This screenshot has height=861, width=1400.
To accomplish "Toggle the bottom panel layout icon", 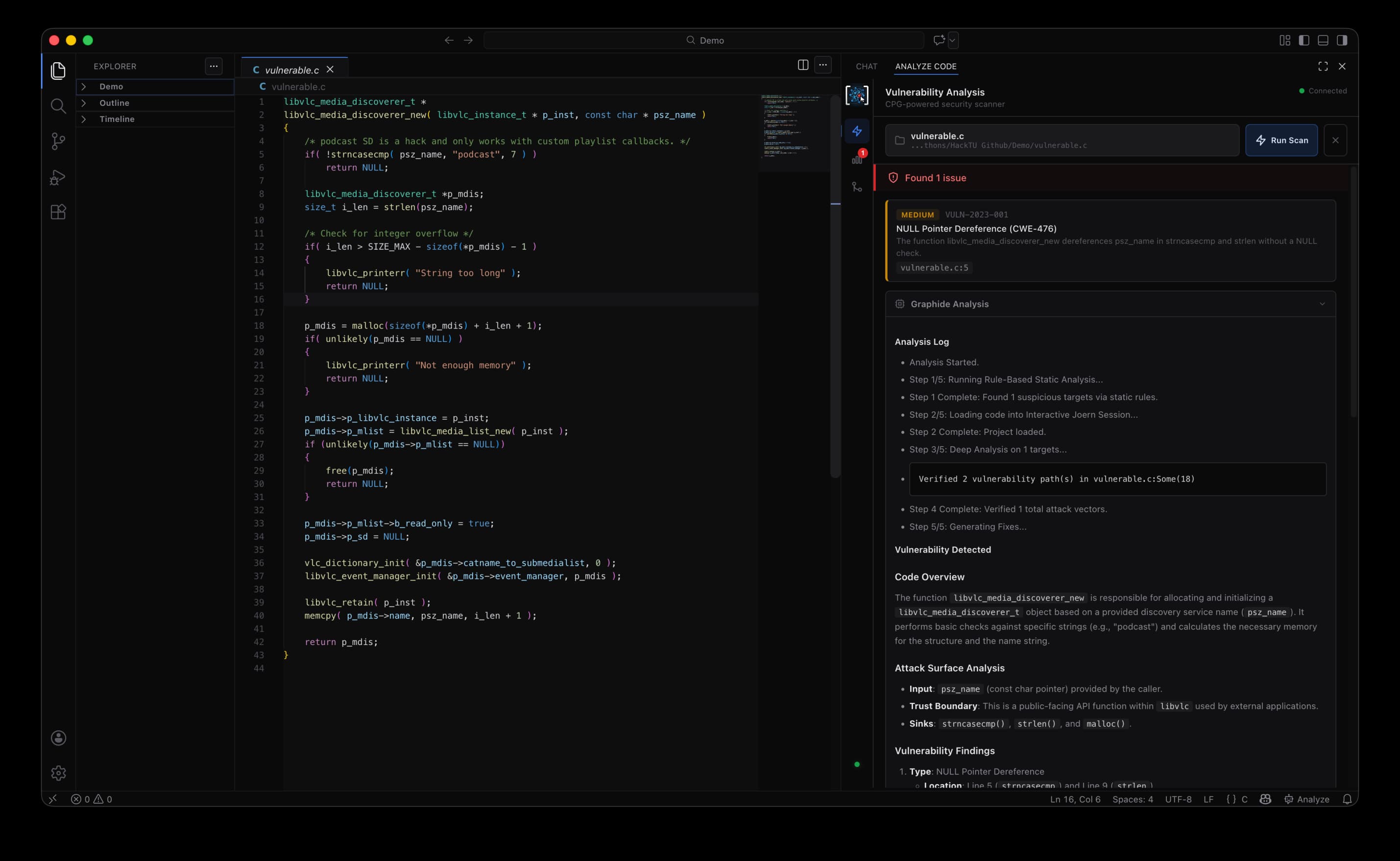I will [x=1323, y=41].
